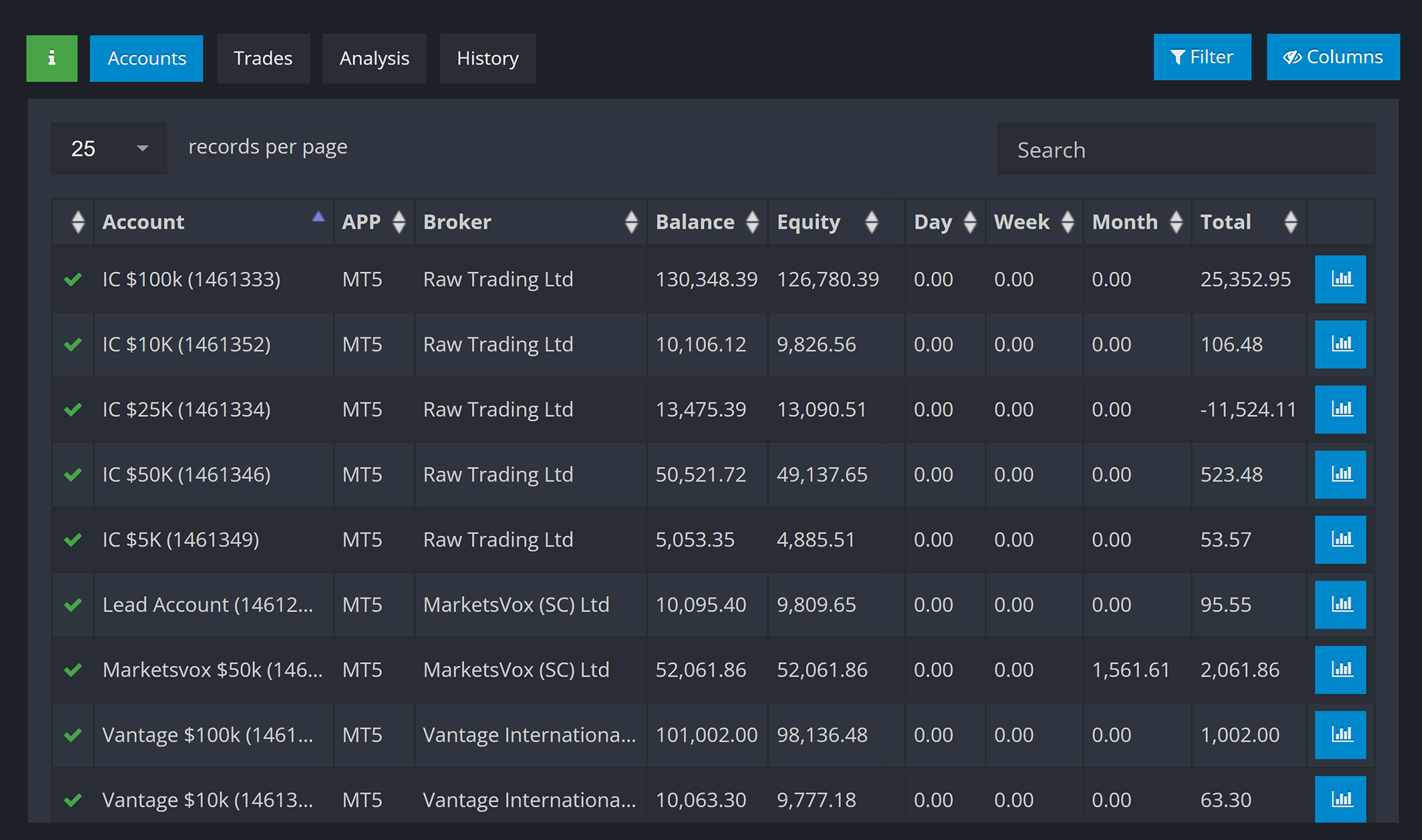
Task: Switch to the Trades tab
Action: (x=263, y=58)
